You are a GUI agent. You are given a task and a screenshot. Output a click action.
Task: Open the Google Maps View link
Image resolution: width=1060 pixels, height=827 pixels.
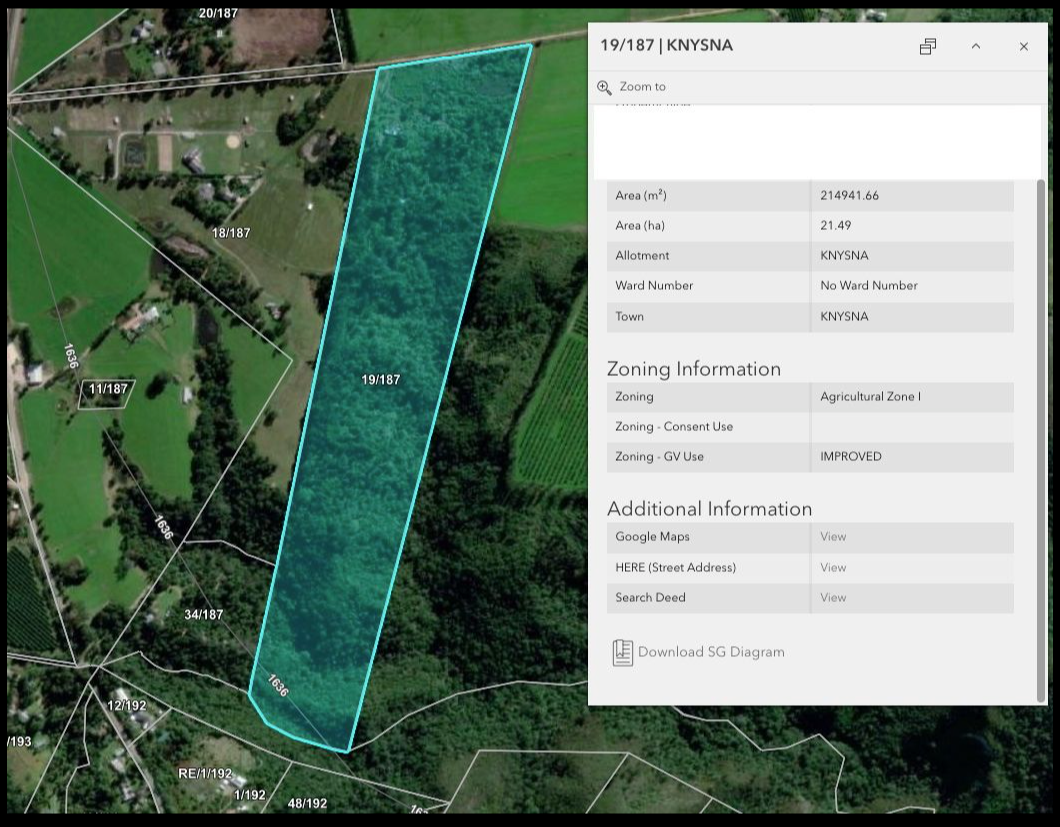pyautogui.click(x=832, y=537)
